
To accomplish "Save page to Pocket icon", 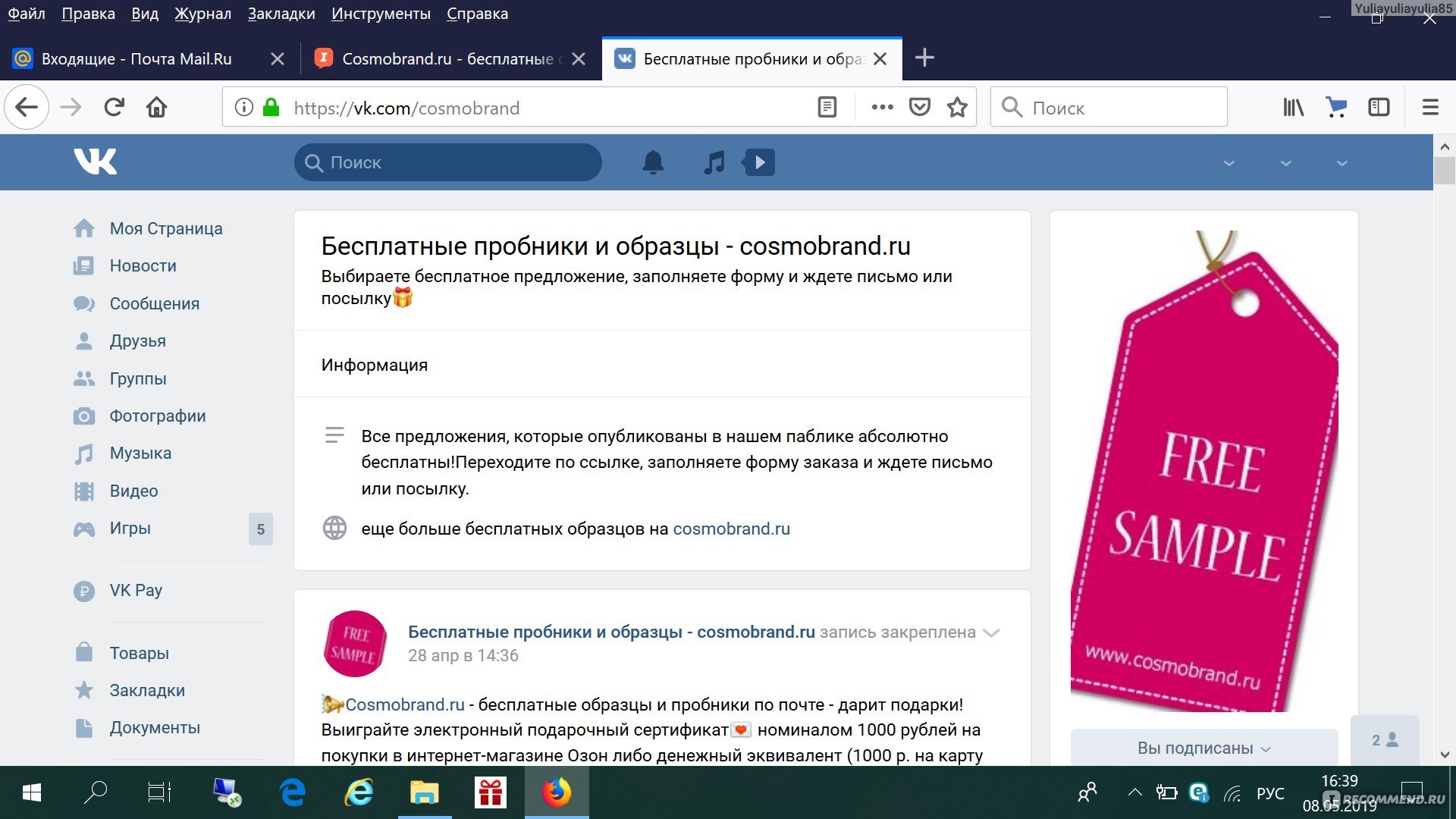I will point(920,107).
